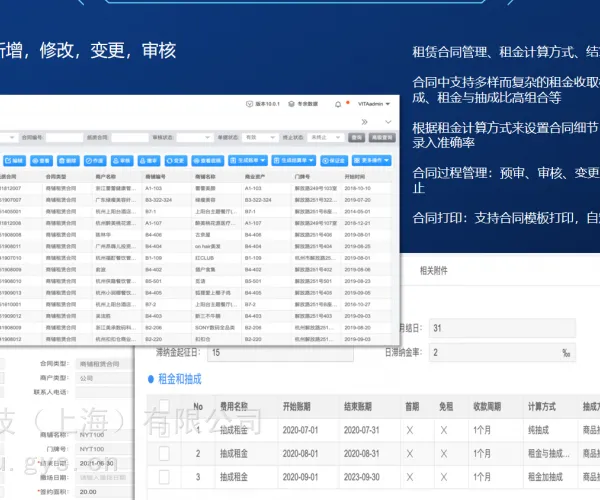Click the notification bell icon
This screenshot has width=600, height=500.
(338, 104)
